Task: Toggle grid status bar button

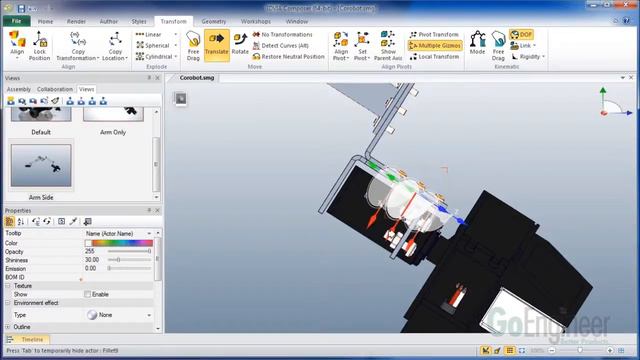Action: tap(510, 350)
